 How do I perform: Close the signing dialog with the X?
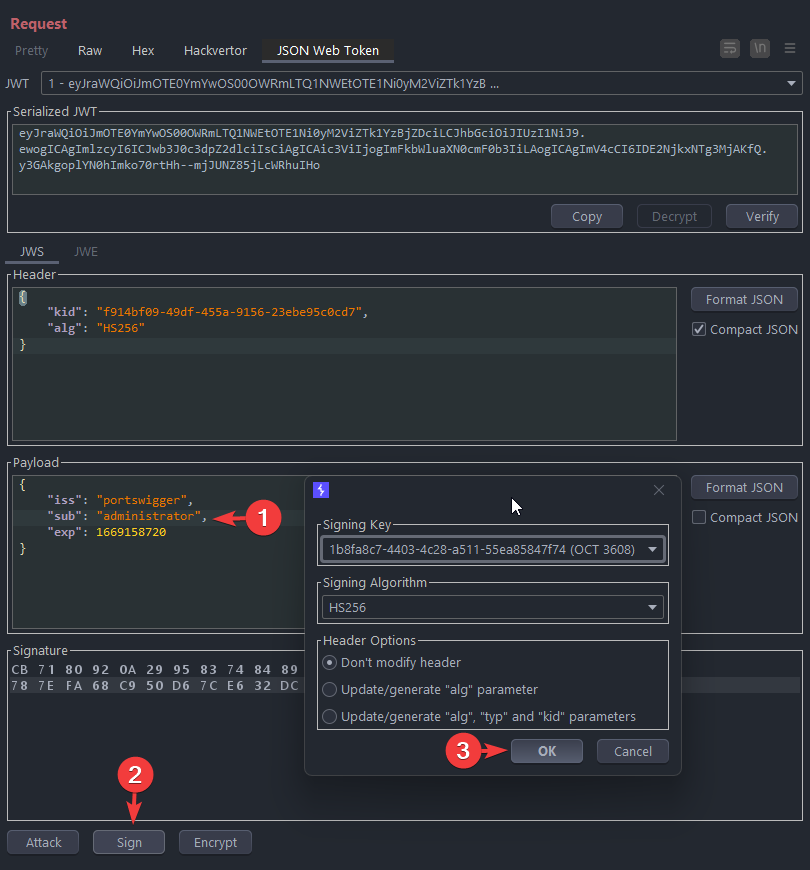point(658,490)
